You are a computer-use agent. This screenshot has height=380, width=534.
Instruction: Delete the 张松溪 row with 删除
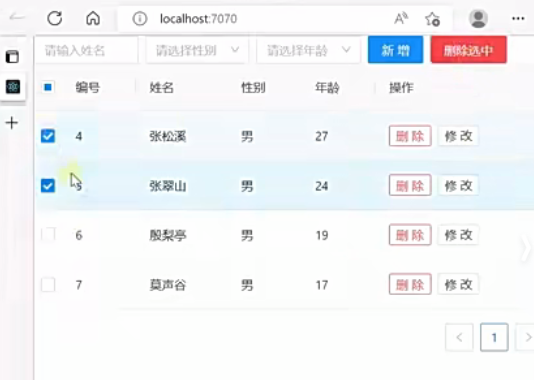pyautogui.click(x=410, y=136)
